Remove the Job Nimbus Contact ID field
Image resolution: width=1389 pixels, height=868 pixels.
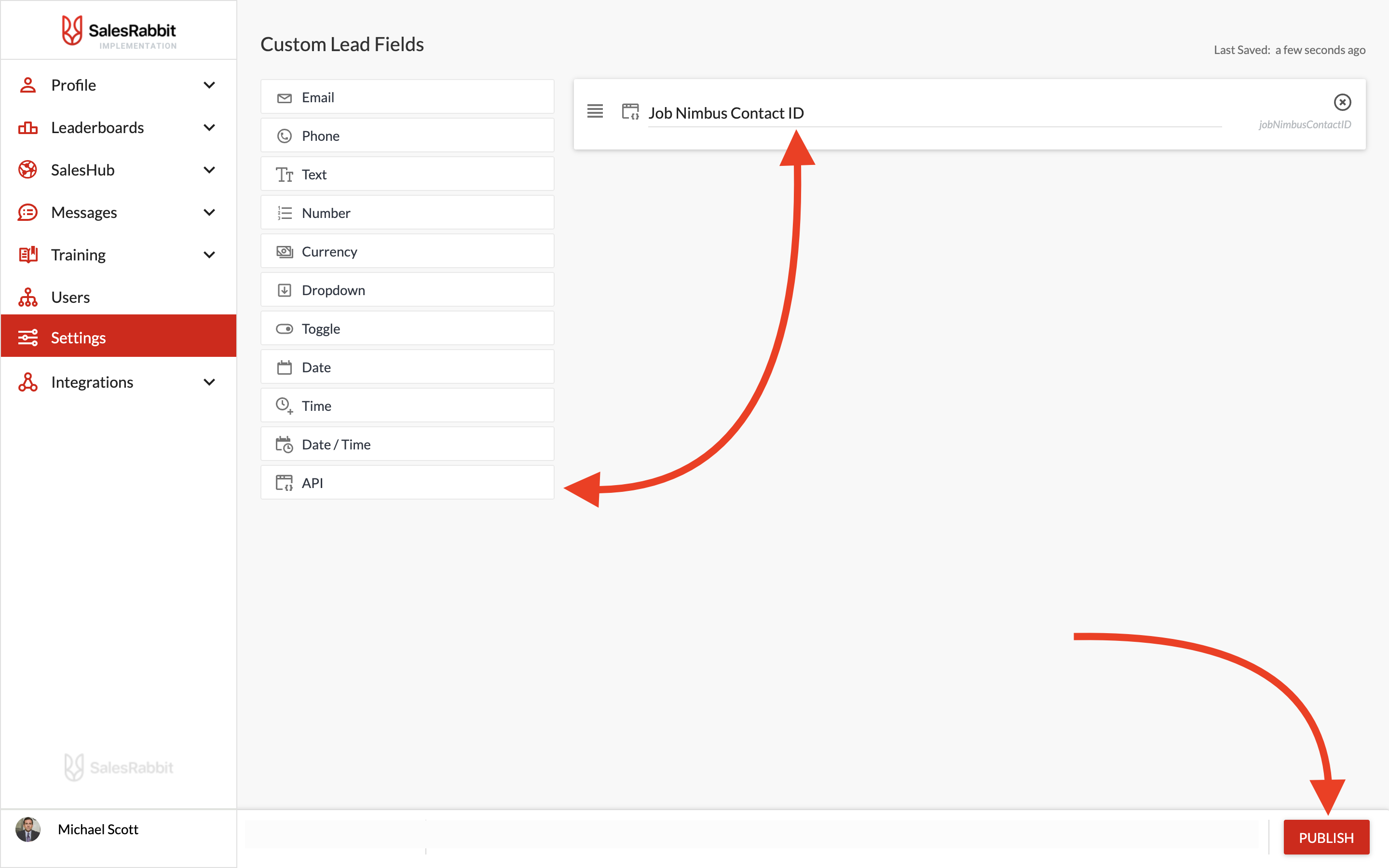[1342, 102]
